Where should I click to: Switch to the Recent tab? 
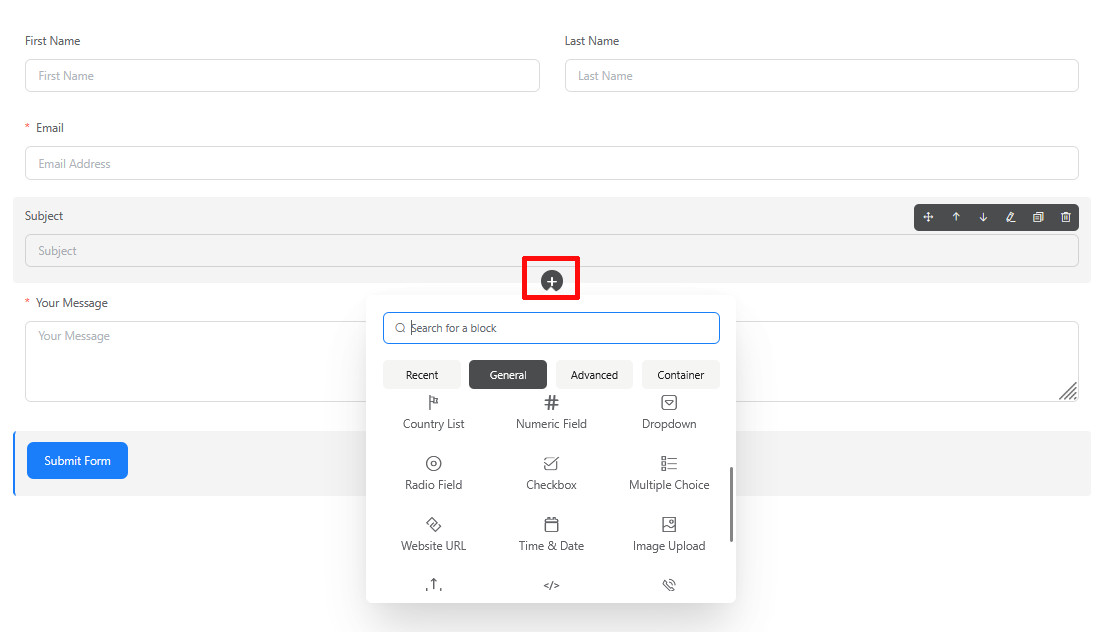pyautogui.click(x=422, y=375)
